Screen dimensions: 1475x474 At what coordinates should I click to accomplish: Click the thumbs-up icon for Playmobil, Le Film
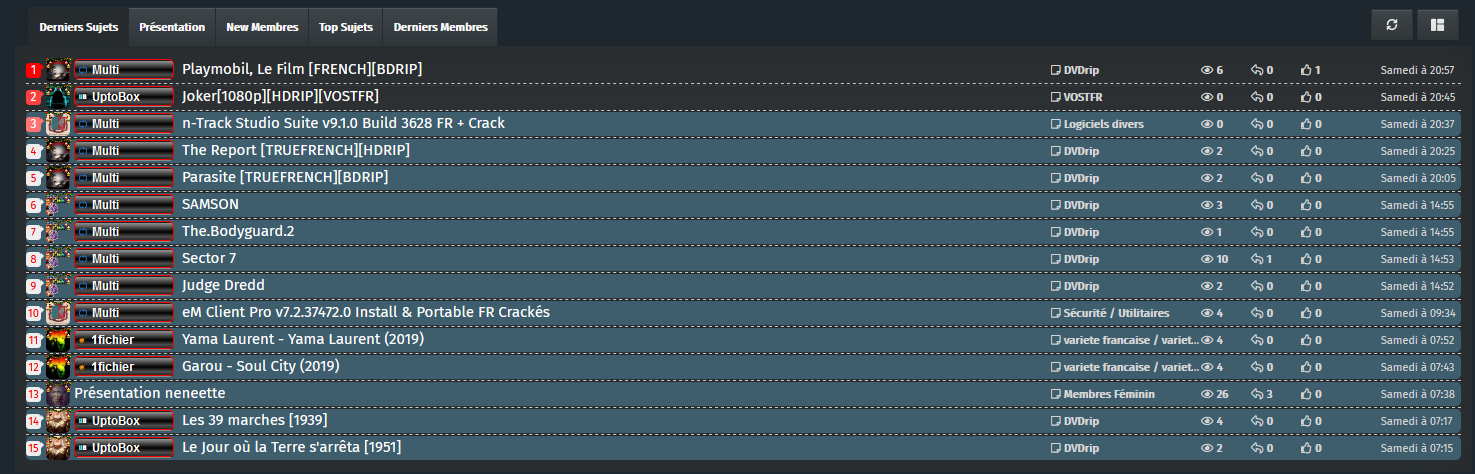click(x=1305, y=70)
